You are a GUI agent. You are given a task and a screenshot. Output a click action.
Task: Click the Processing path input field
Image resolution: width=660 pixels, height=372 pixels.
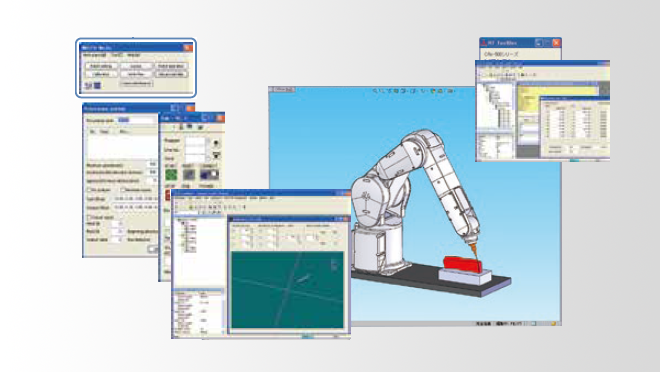pos(135,120)
